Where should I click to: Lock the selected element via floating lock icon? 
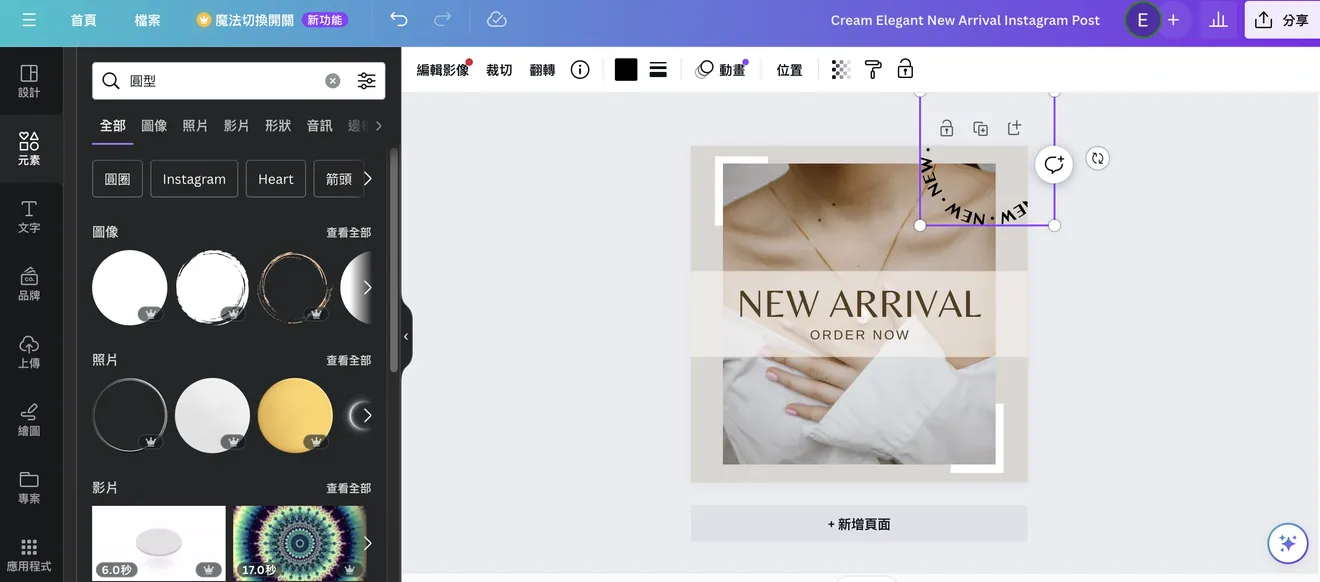(x=947, y=128)
